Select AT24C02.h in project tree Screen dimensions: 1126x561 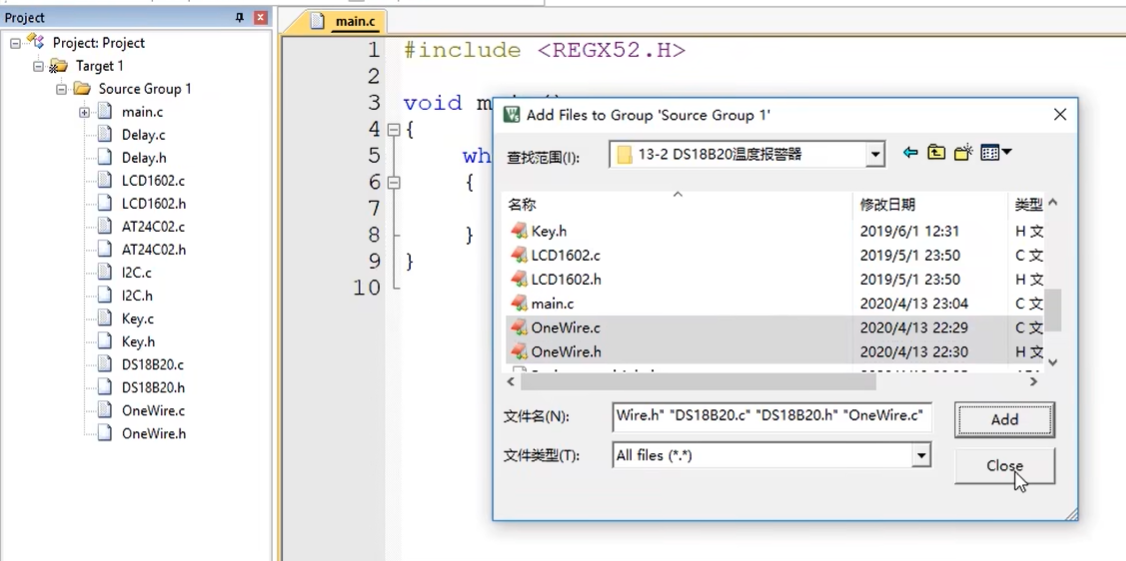click(154, 250)
